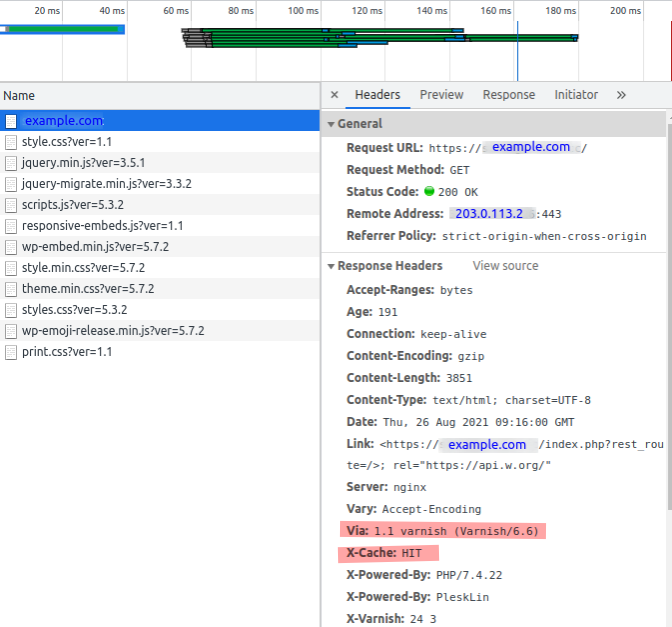This screenshot has width=672, height=627.
Task: Click the Request URL example.com value
Action: 531,147
